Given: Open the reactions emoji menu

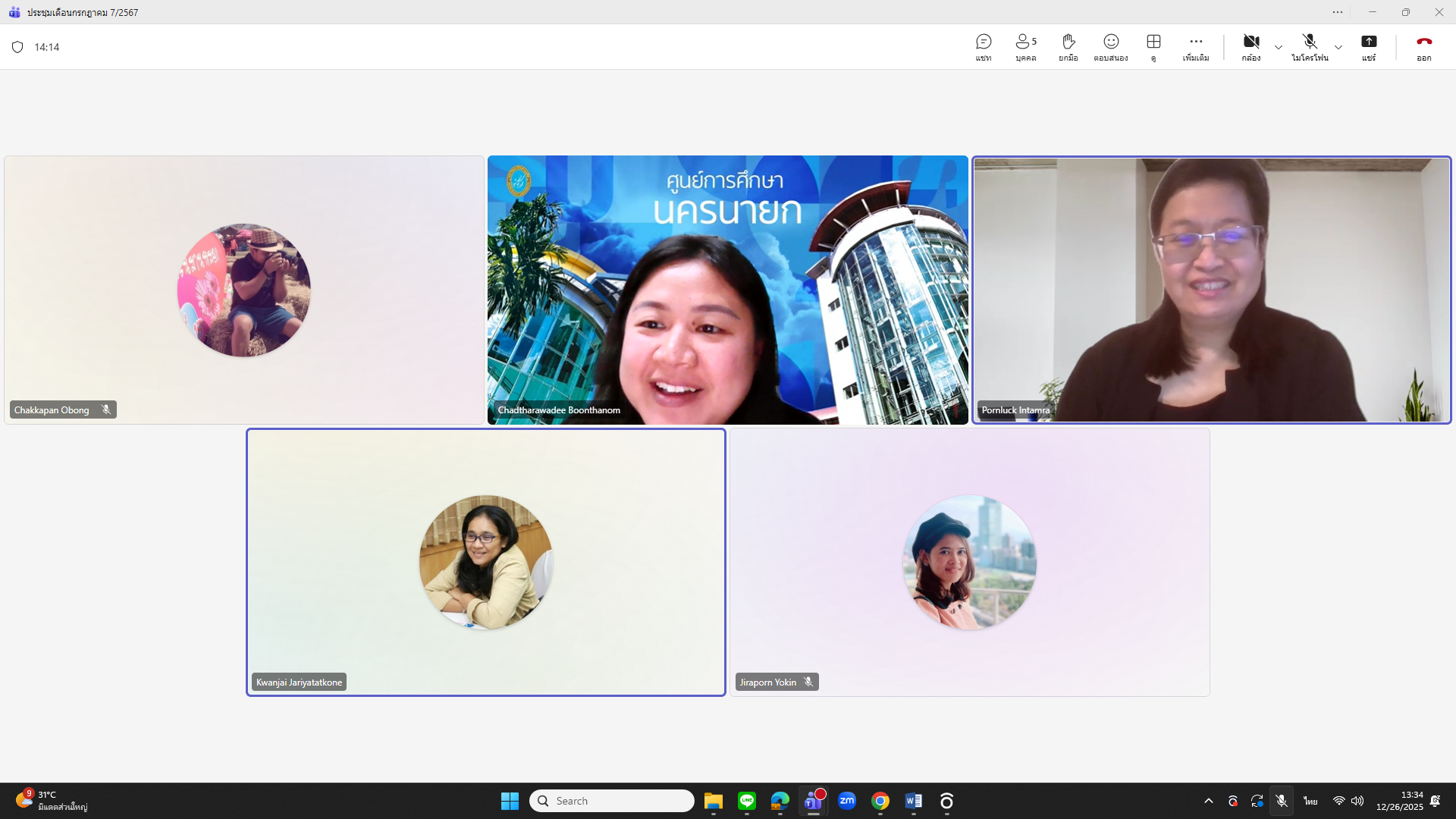Looking at the screenshot, I should pyautogui.click(x=1110, y=47).
